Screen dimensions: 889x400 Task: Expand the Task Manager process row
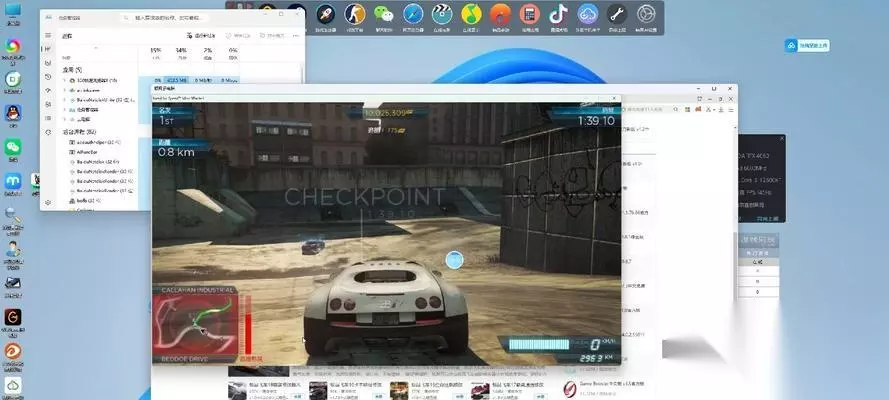click(64, 110)
